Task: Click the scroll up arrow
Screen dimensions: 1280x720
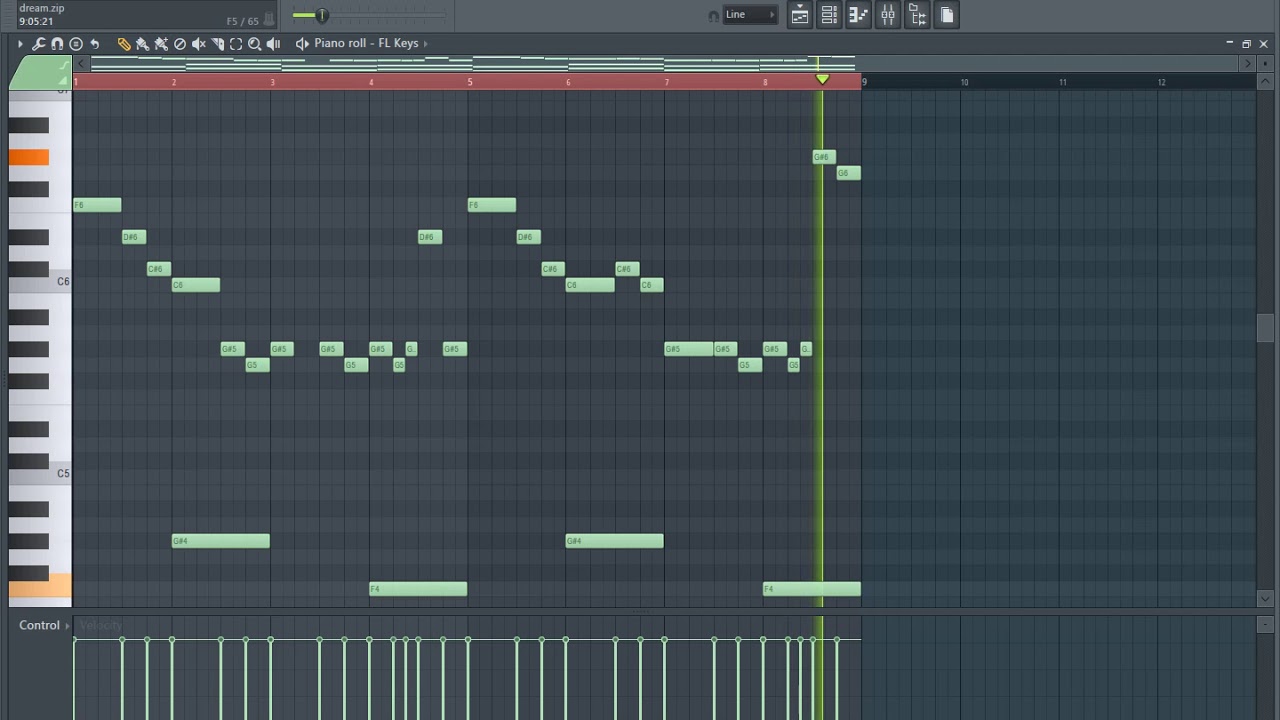Action: (1266, 82)
